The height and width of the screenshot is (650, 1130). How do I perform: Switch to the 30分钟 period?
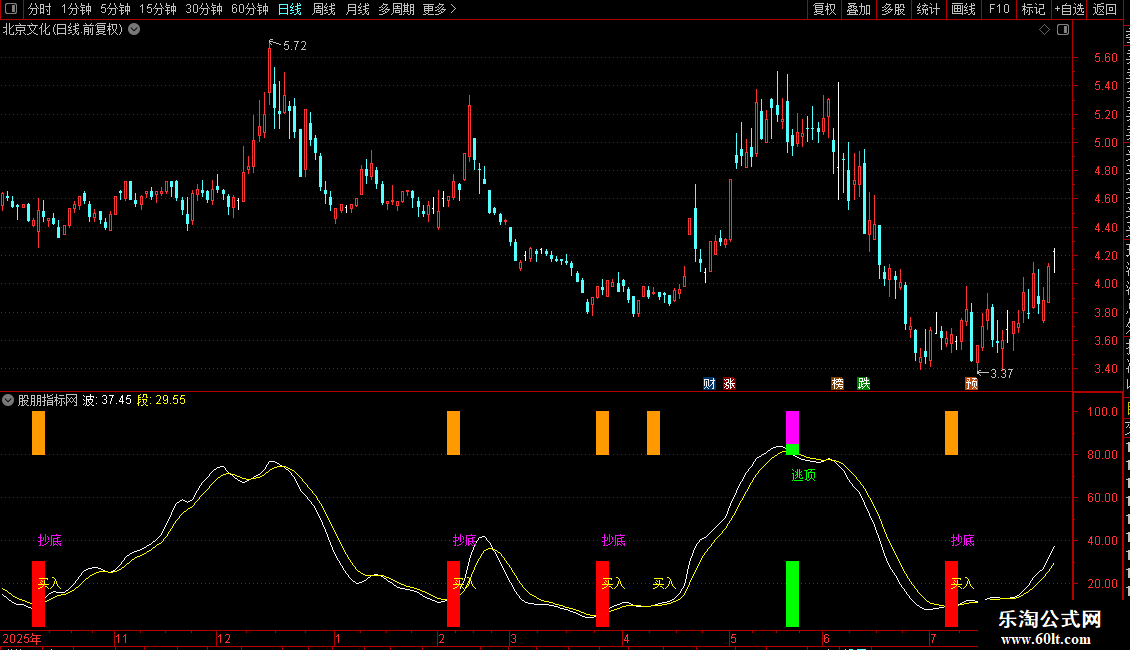point(204,9)
